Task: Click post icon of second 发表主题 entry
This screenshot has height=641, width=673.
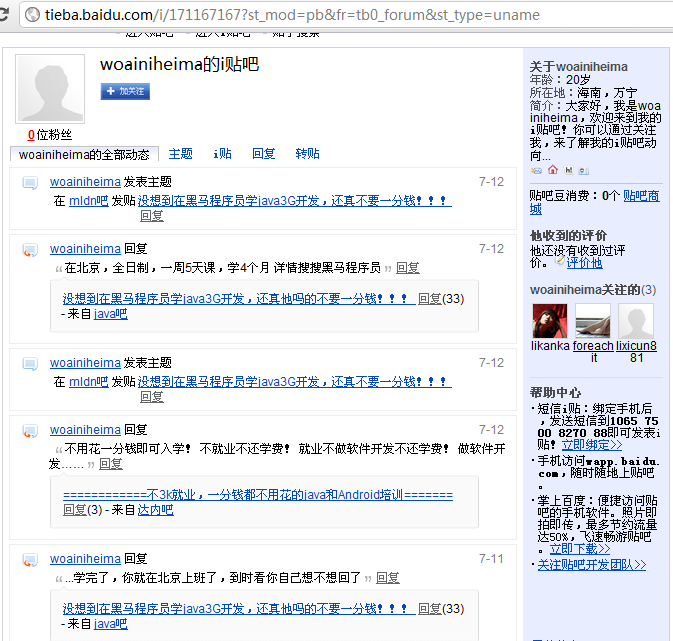Action: coord(30,364)
